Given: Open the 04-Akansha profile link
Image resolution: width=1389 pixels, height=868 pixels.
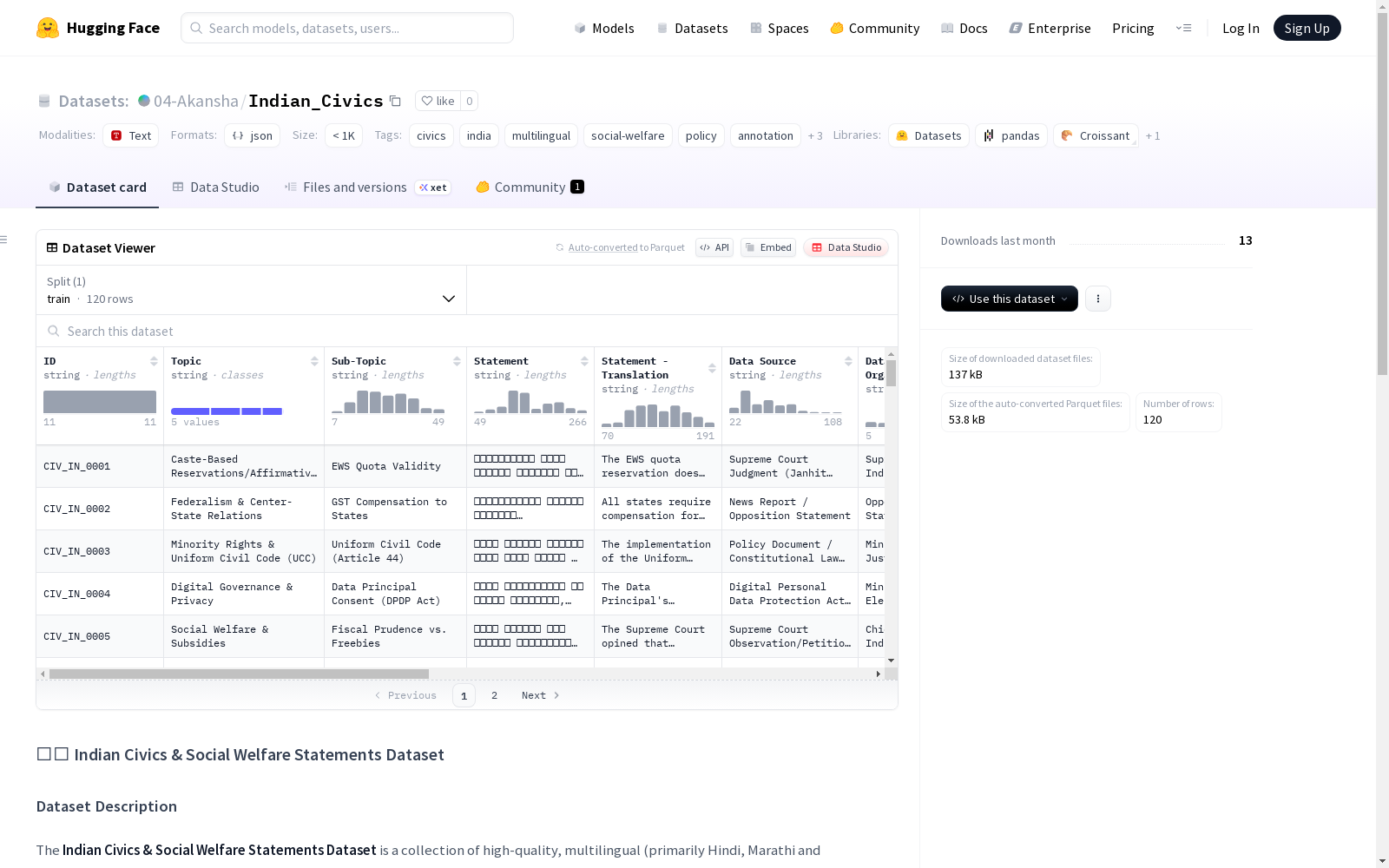Looking at the screenshot, I should (x=196, y=101).
